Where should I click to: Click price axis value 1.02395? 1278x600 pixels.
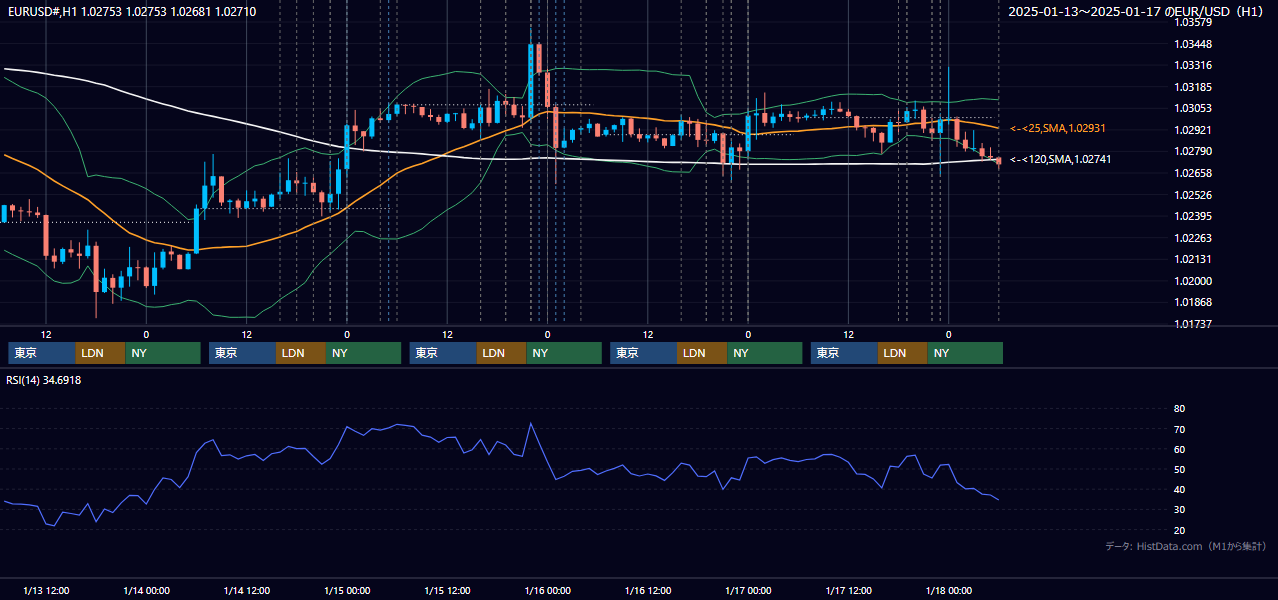point(1192,216)
